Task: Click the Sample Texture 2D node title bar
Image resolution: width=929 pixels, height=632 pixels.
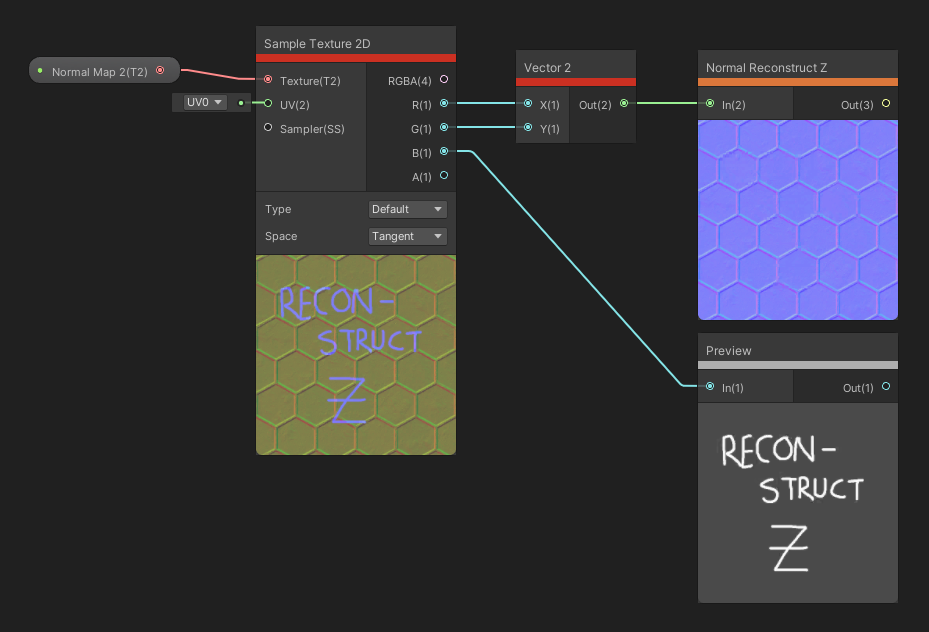Action: point(355,43)
